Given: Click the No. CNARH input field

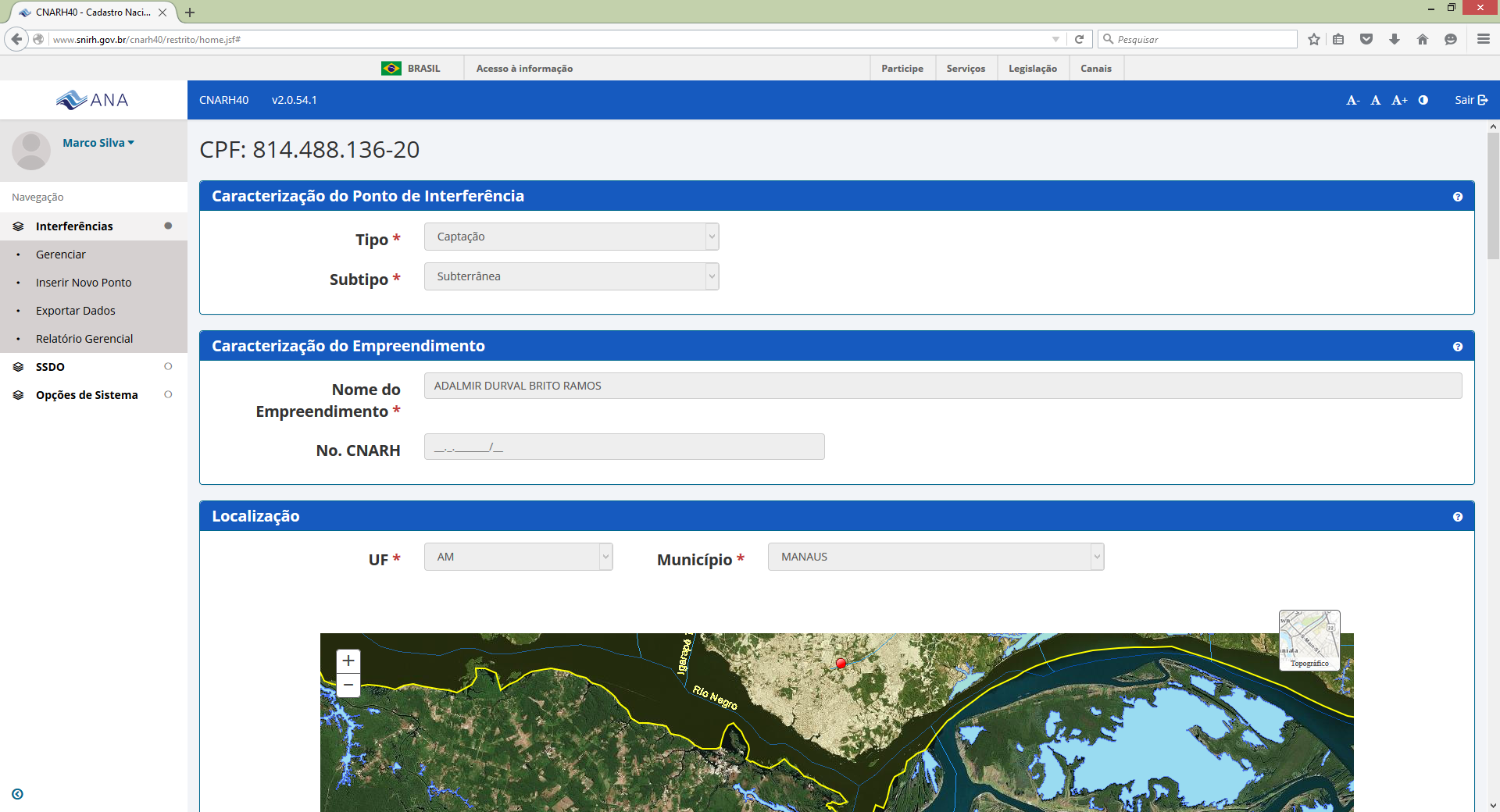Looking at the screenshot, I should (624, 447).
